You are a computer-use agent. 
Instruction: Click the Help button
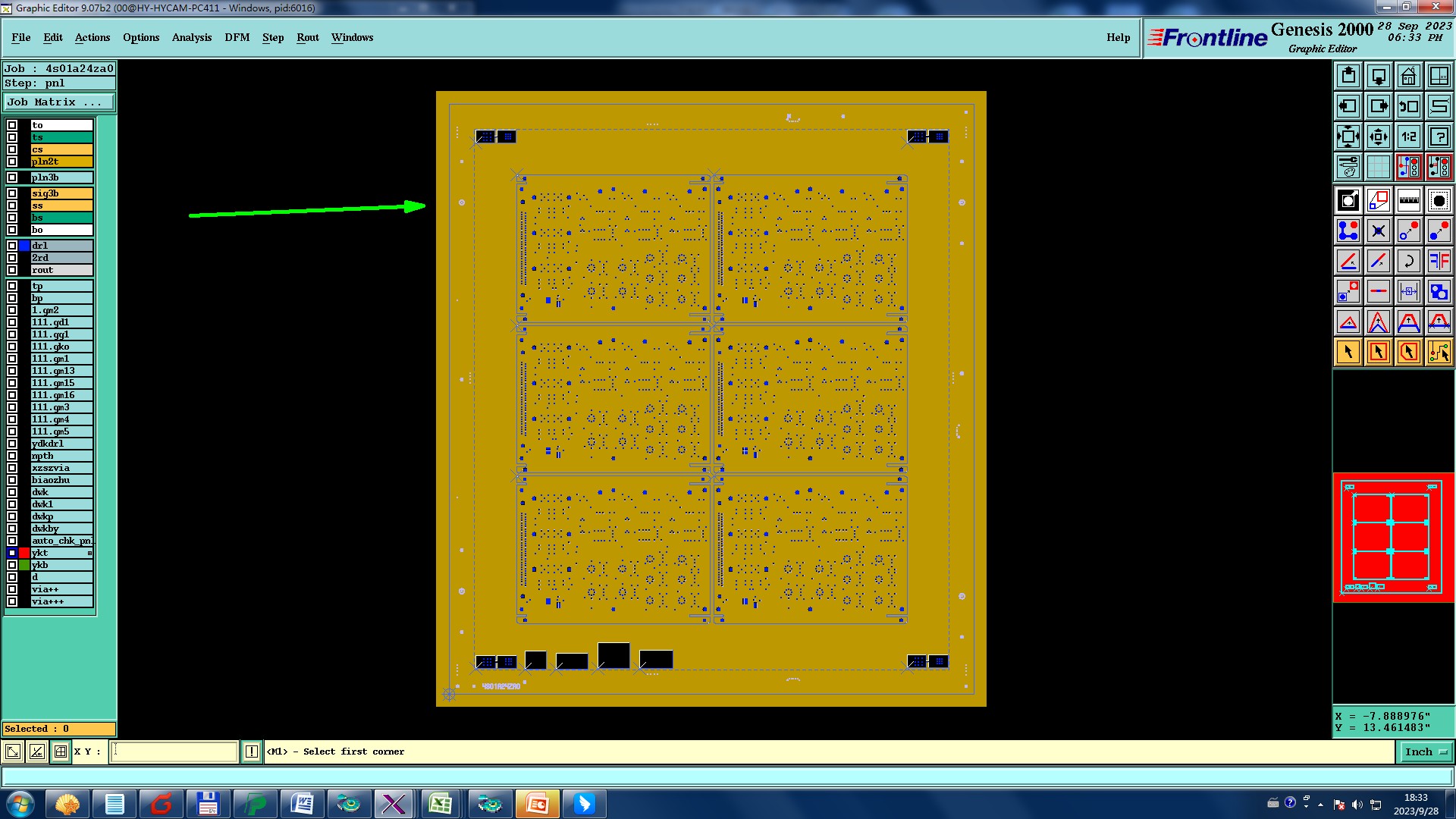click(x=1118, y=37)
